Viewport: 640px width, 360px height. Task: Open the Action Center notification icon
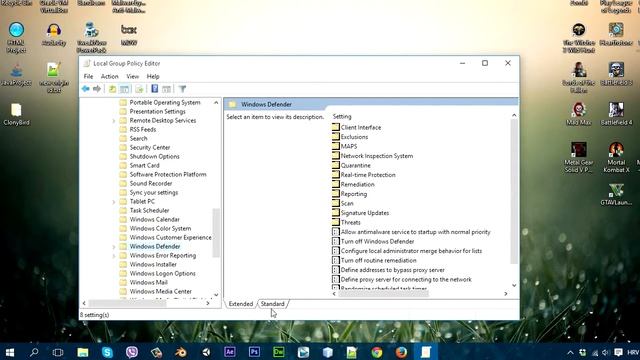click(x=618, y=352)
